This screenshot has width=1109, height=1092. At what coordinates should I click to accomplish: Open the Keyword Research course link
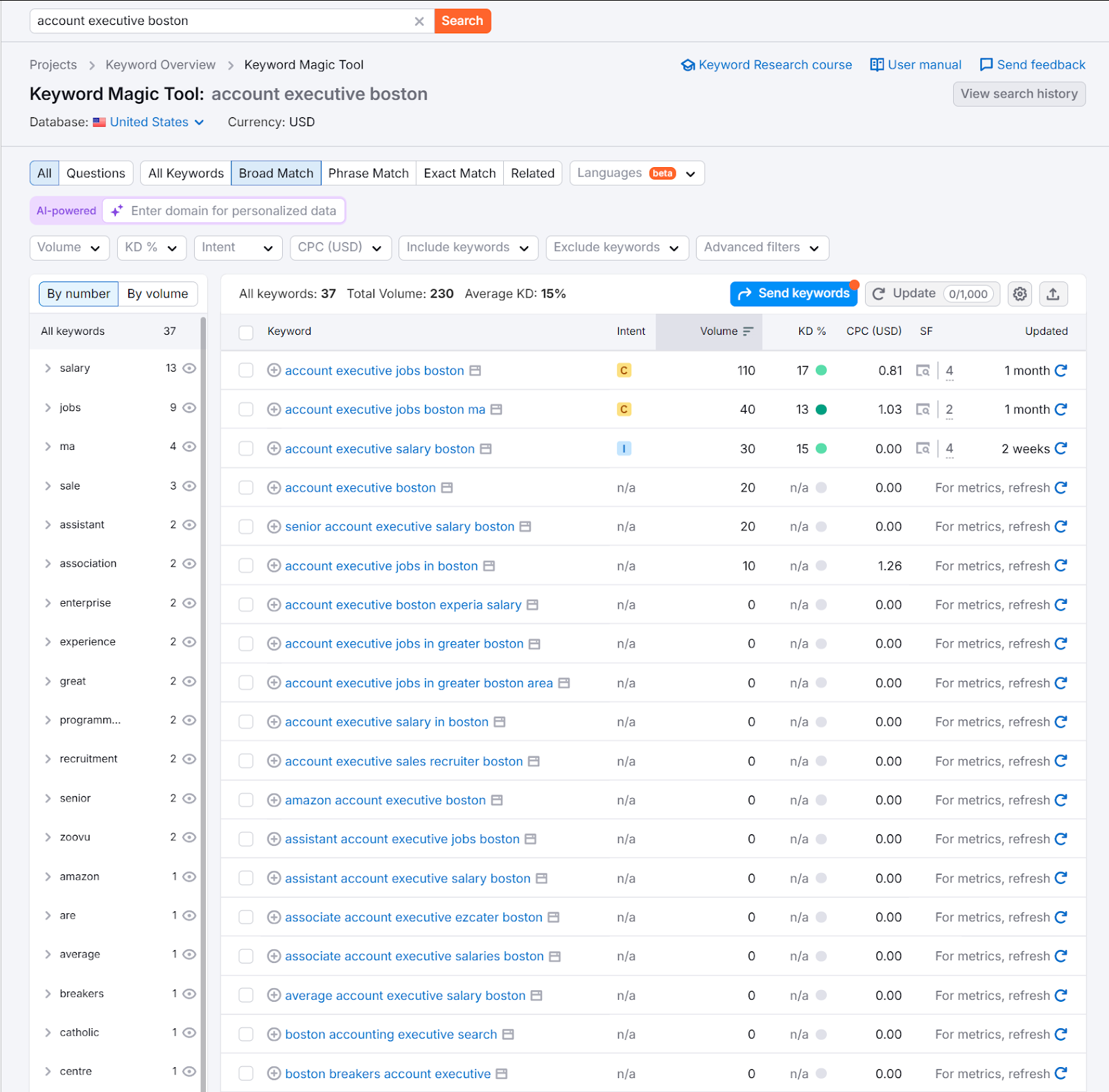767,64
